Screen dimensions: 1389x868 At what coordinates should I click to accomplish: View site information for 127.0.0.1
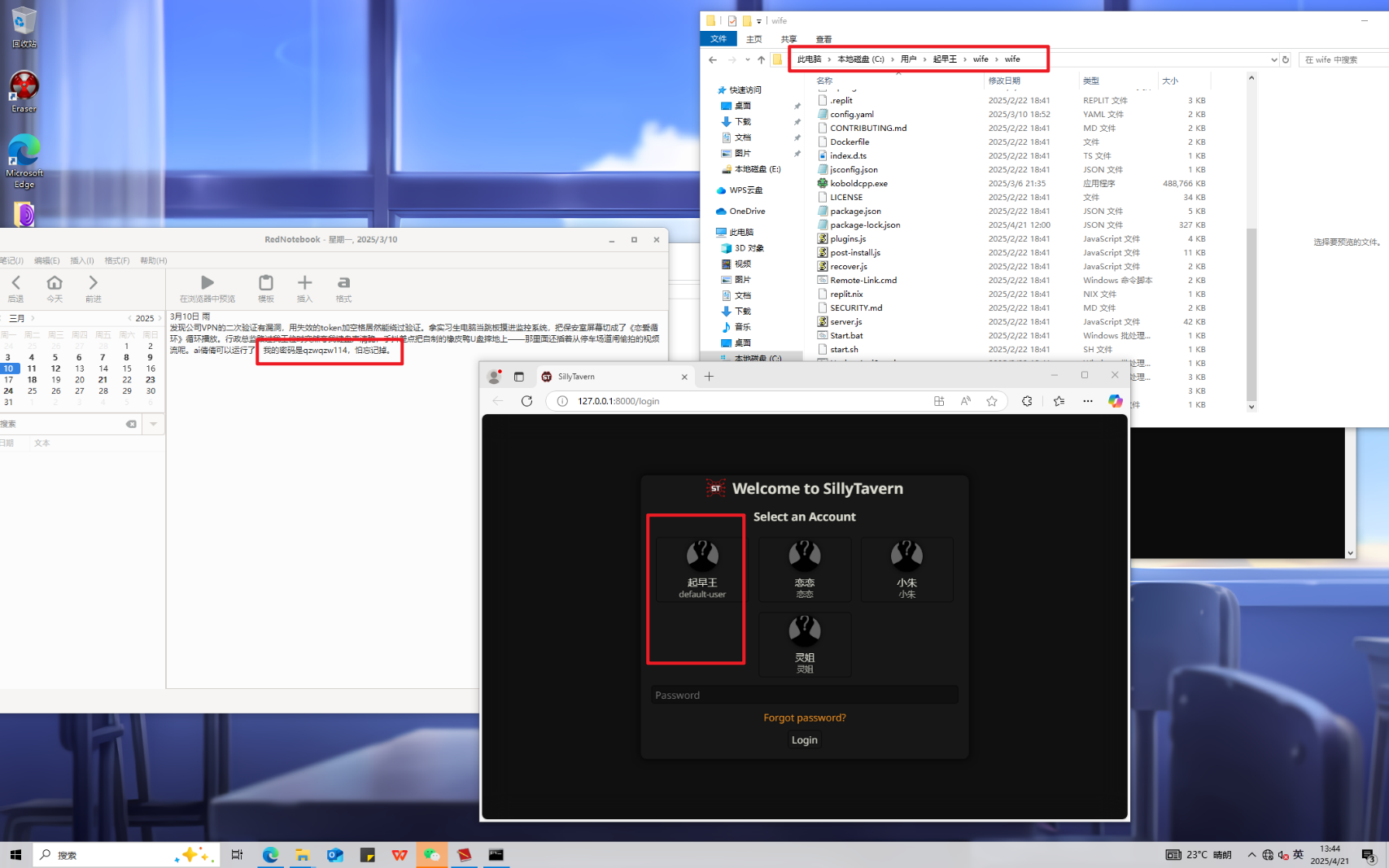[562, 401]
